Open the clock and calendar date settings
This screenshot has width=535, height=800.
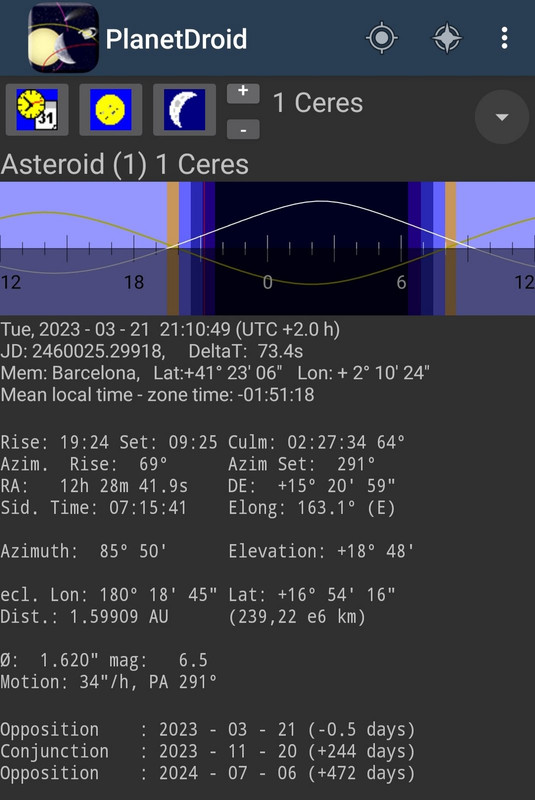coord(37,110)
